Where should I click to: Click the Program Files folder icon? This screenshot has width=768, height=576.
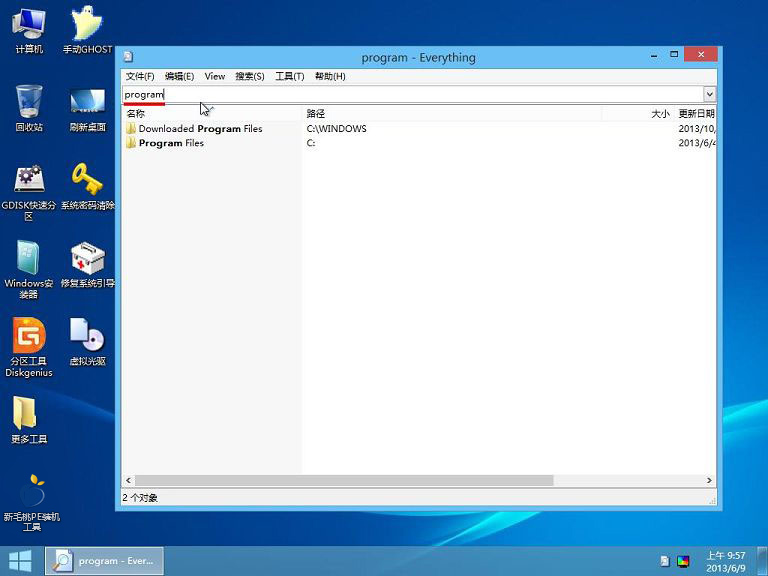point(131,143)
